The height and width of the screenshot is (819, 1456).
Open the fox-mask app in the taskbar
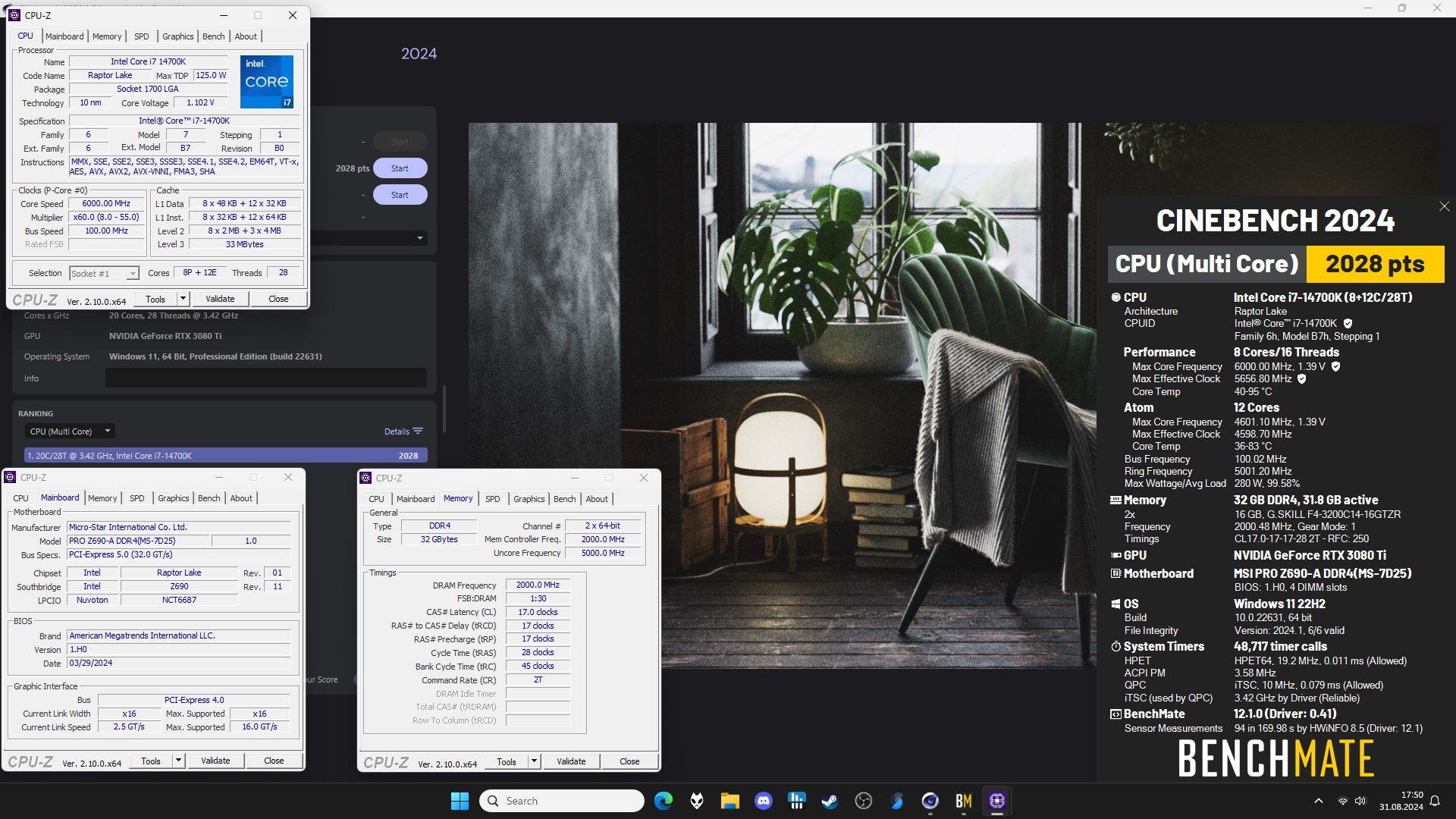coord(697,801)
